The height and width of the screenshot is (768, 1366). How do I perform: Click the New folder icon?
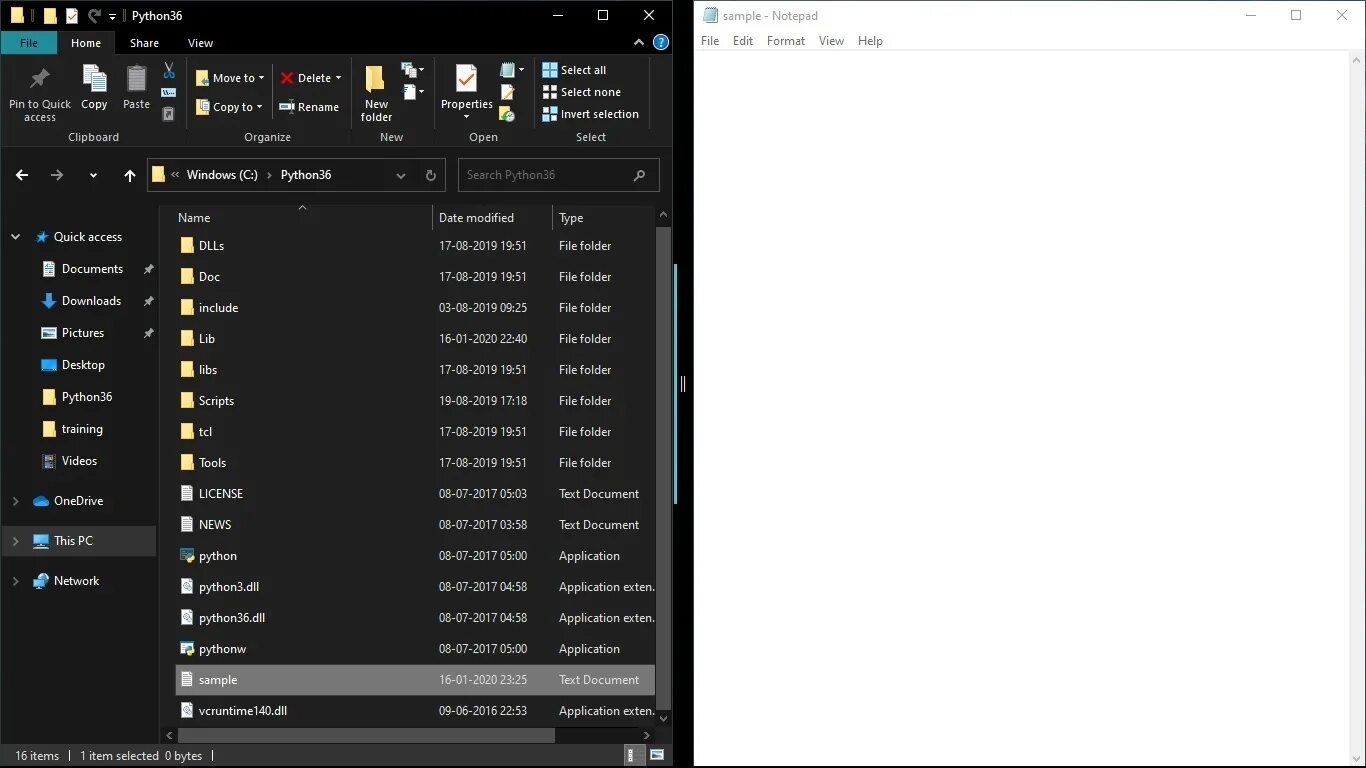(376, 79)
